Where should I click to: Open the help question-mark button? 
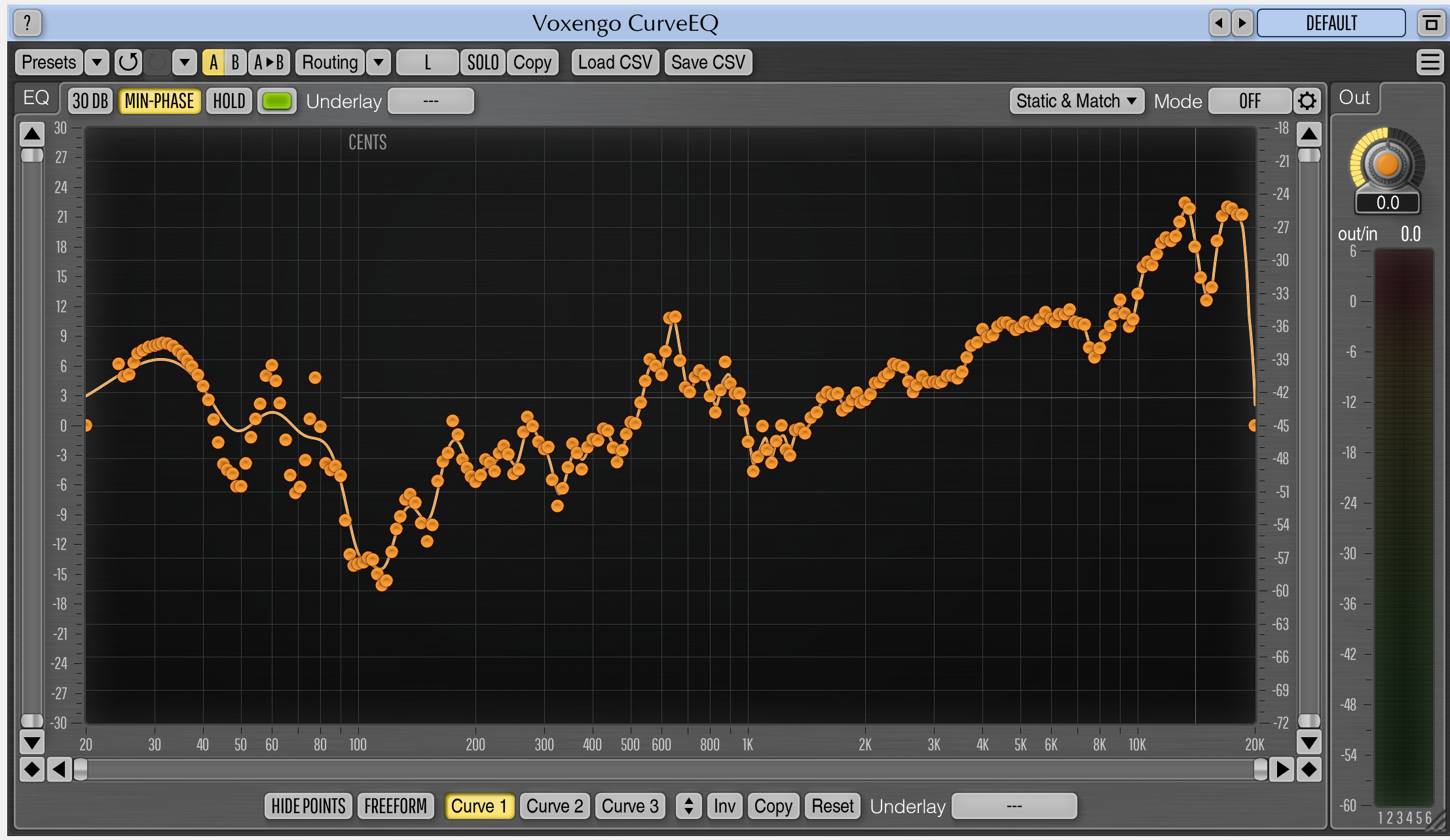point(27,24)
